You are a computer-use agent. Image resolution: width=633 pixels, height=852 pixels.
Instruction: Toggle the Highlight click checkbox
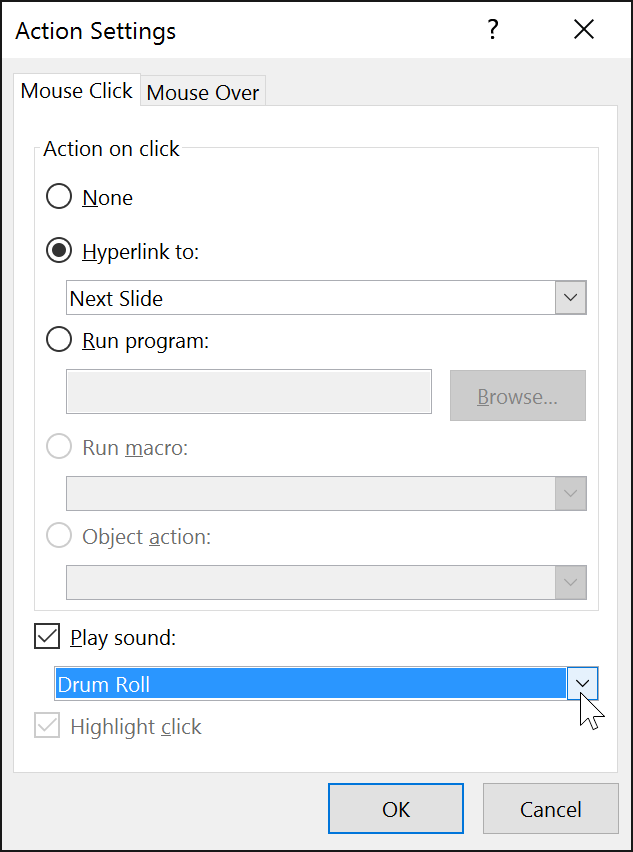click(50, 727)
